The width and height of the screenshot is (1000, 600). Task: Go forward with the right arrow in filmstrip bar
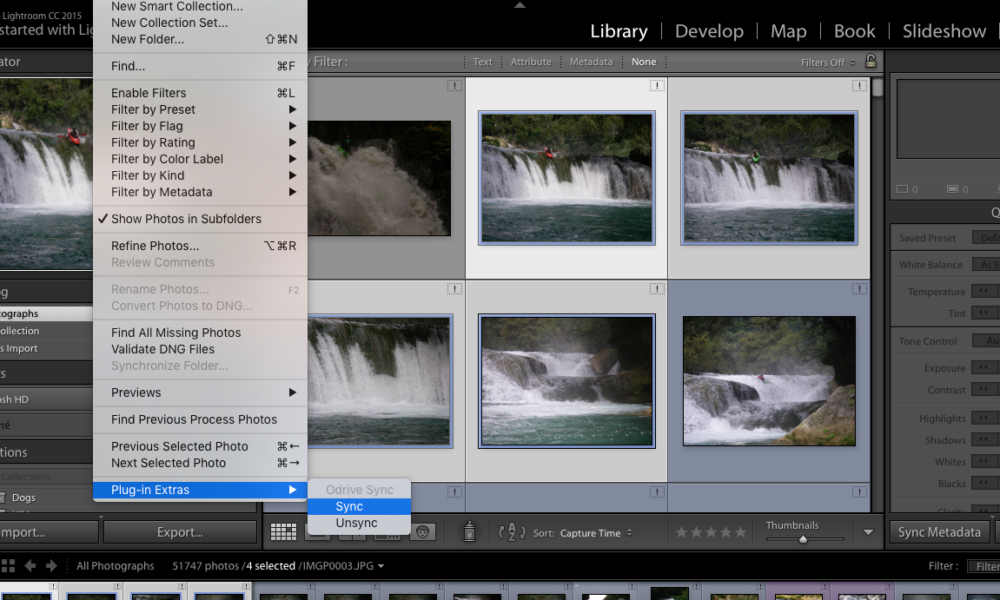52,566
